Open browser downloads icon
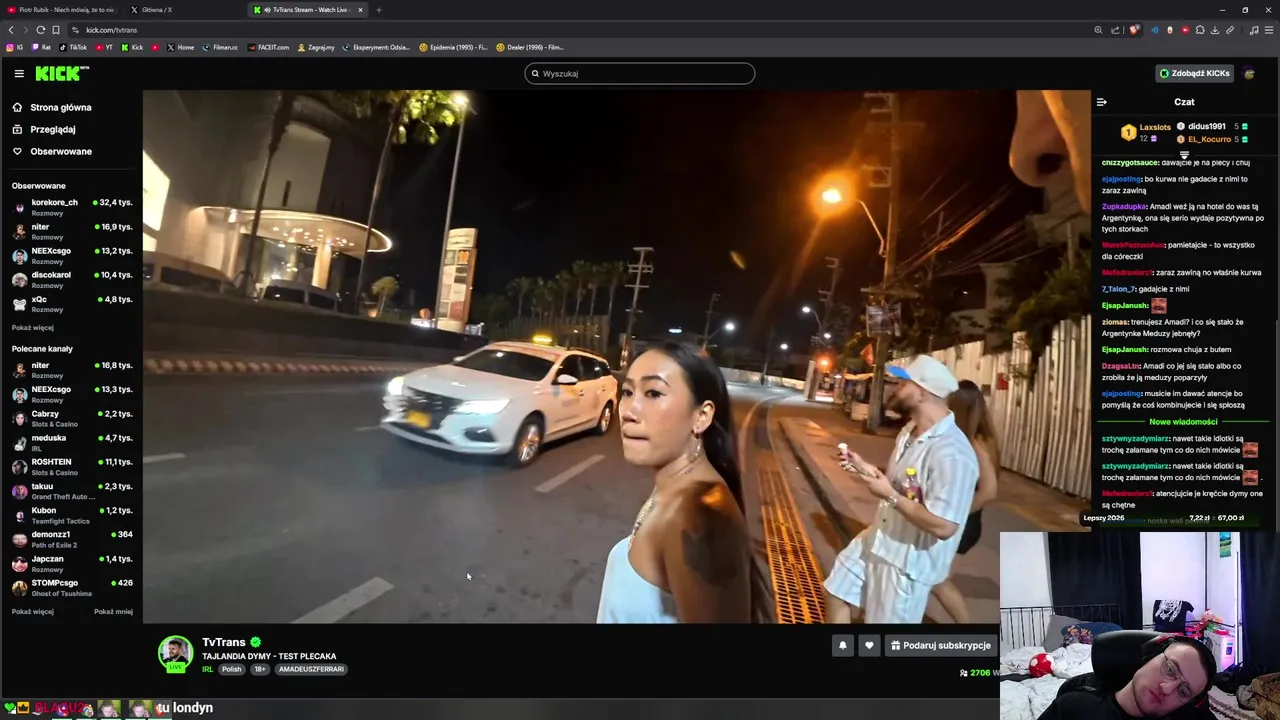 1215,30
